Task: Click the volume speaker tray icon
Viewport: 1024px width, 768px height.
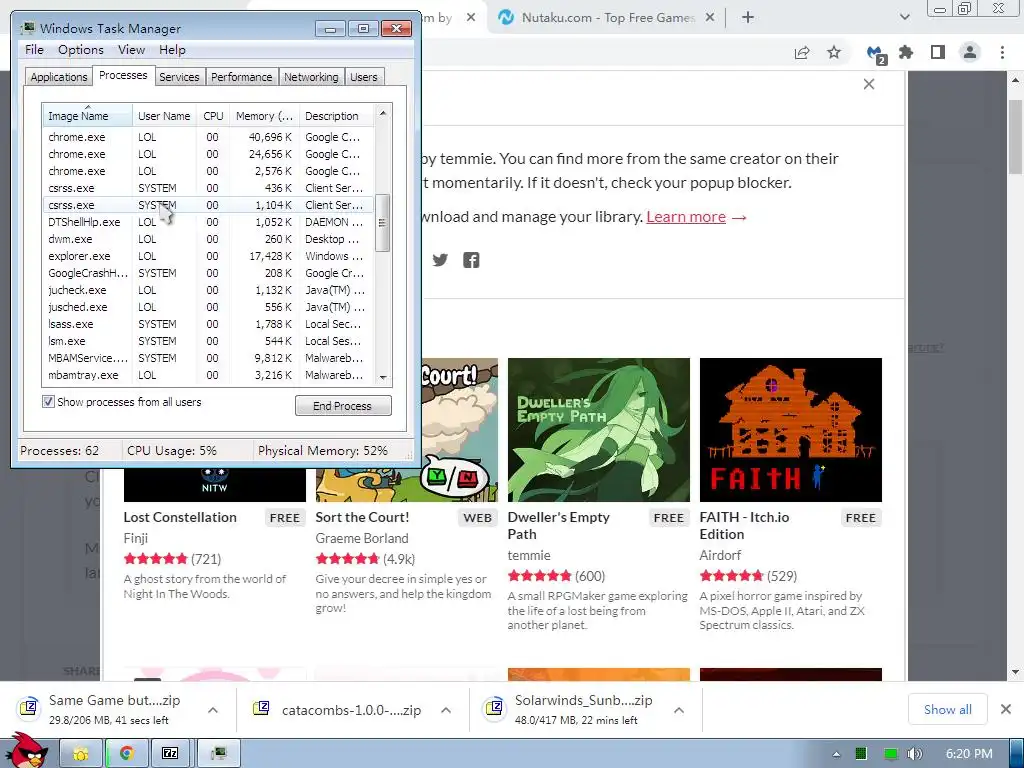Action: click(915, 754)
